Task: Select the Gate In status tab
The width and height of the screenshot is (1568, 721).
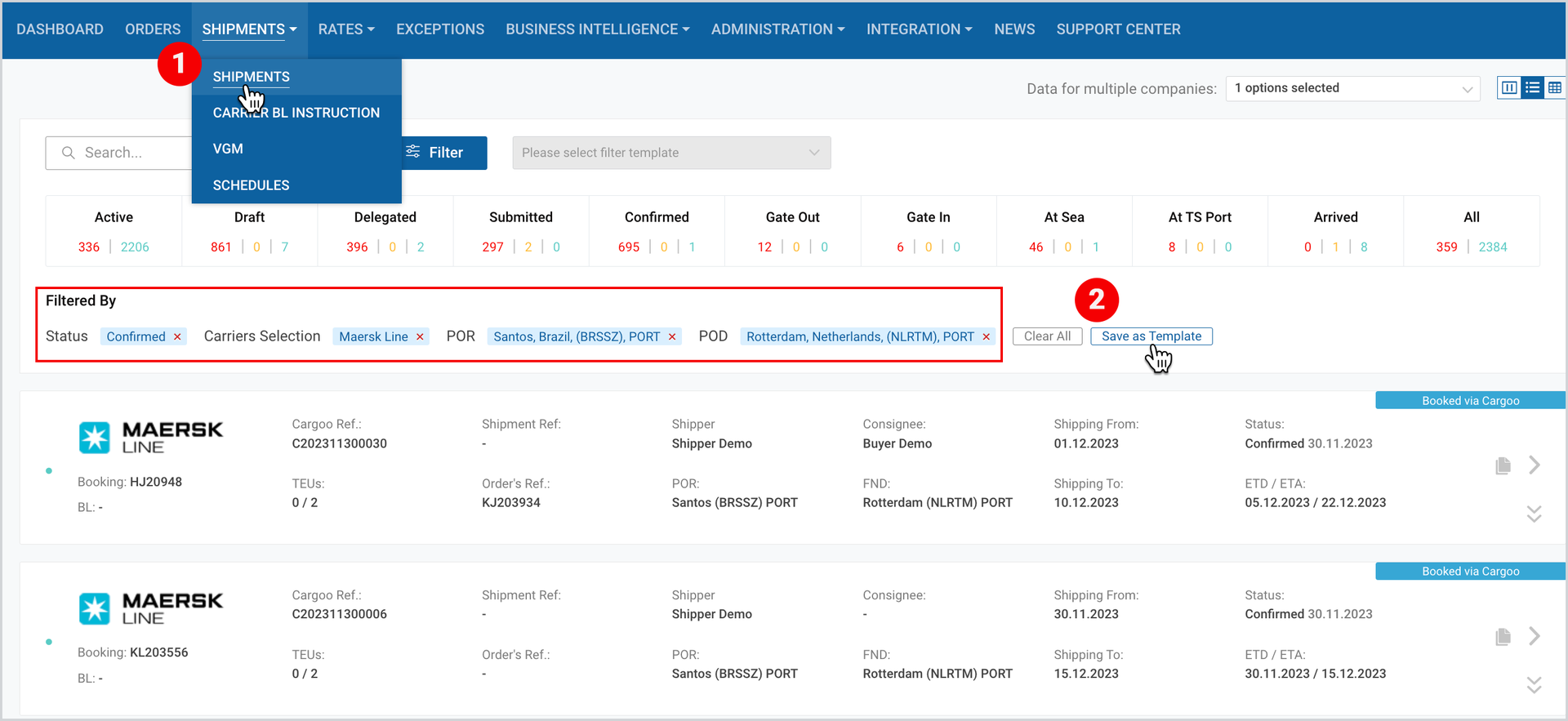Action: point(928,231)
